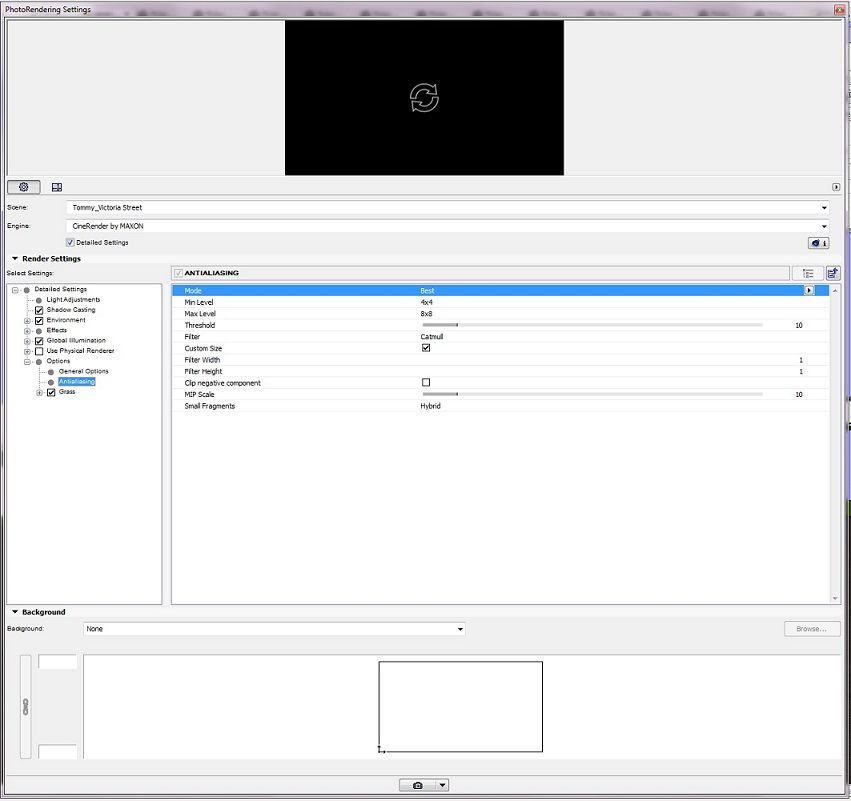Collapse the Render Settings section

(x=13, y=258)
